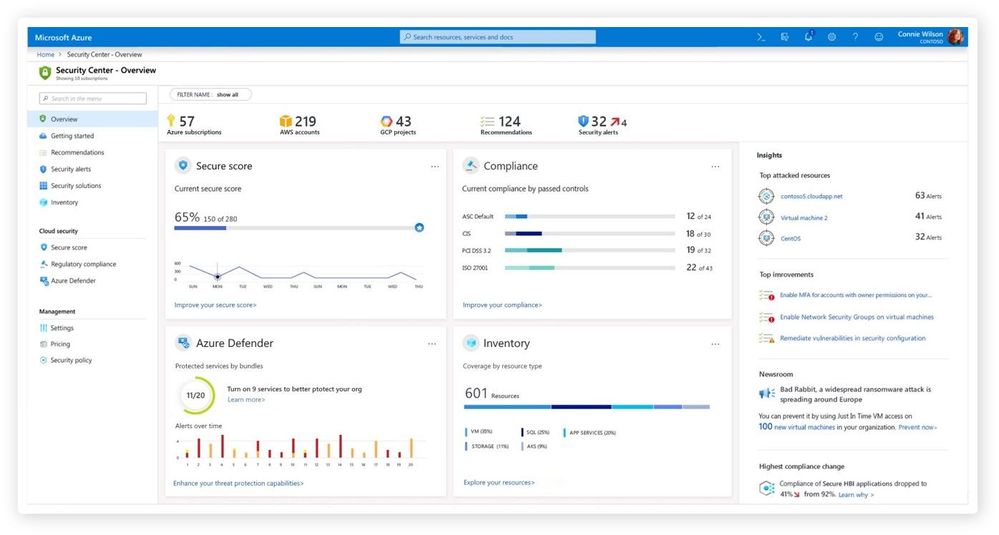Open the help question mark icon
The image size is (999, 535).
855,37
